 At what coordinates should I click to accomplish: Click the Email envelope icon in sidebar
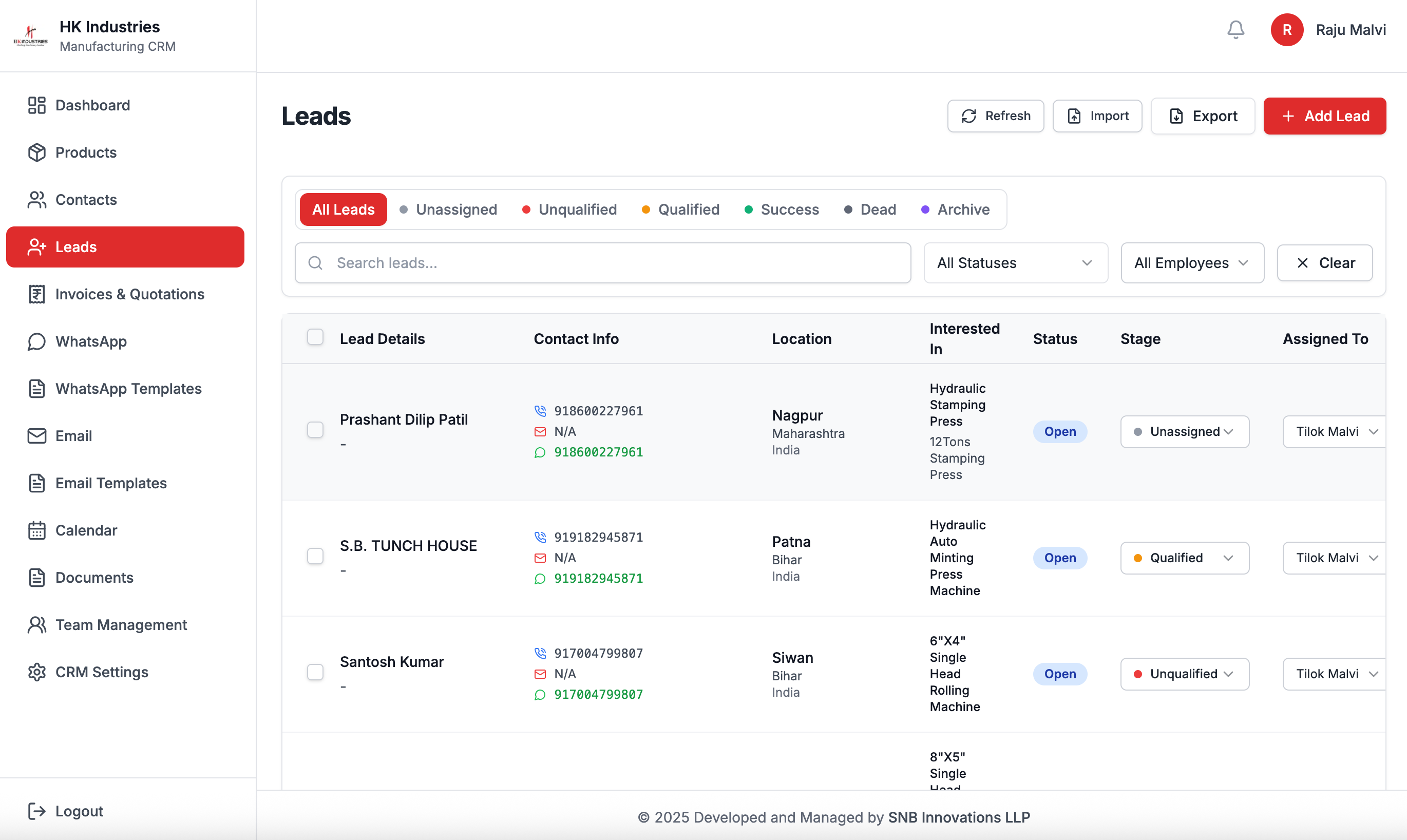[x=37, y=436]
